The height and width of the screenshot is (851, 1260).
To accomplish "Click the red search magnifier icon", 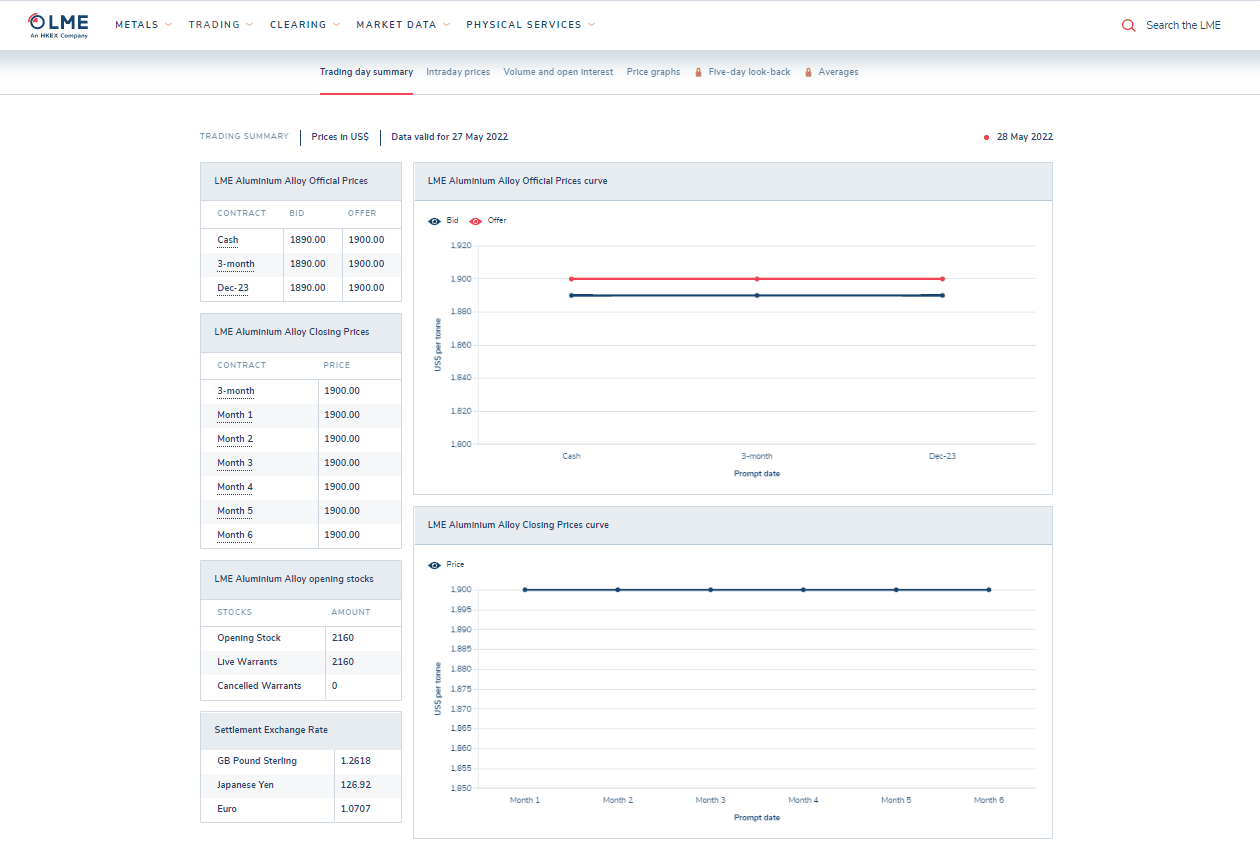I will pos(1128,25).
